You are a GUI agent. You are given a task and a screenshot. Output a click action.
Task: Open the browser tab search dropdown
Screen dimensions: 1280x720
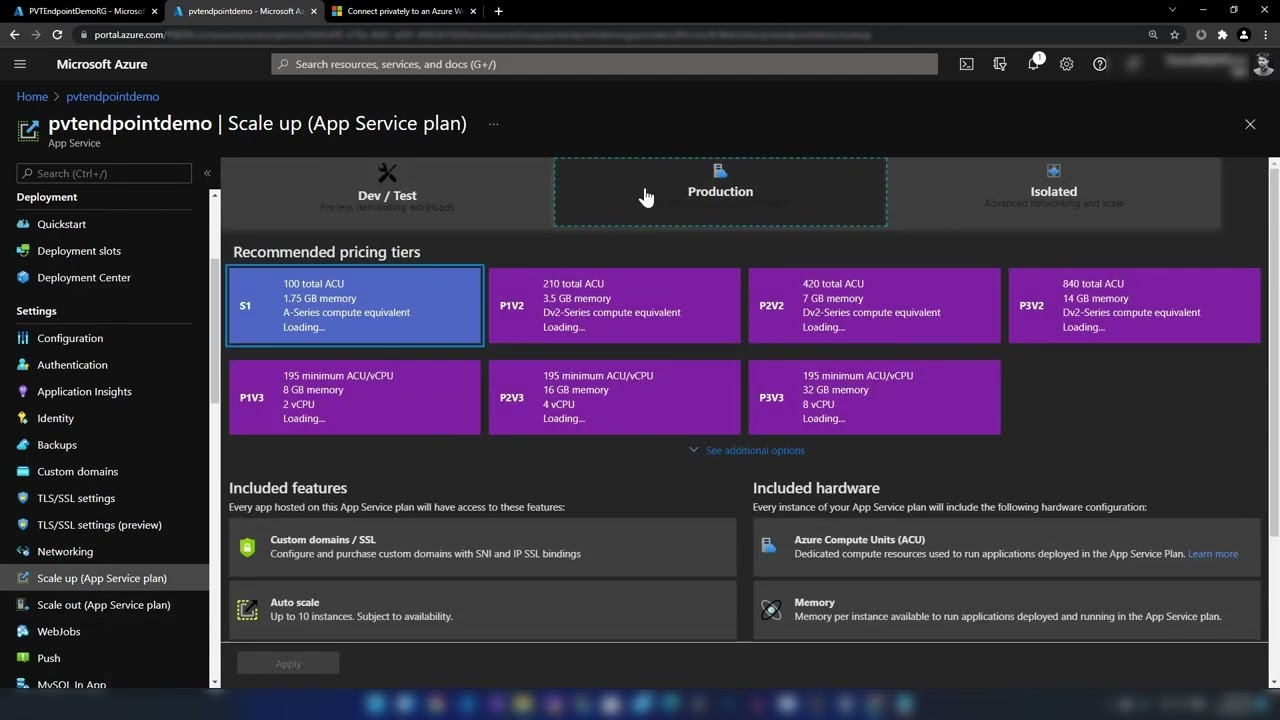[x=1173, y=10]
